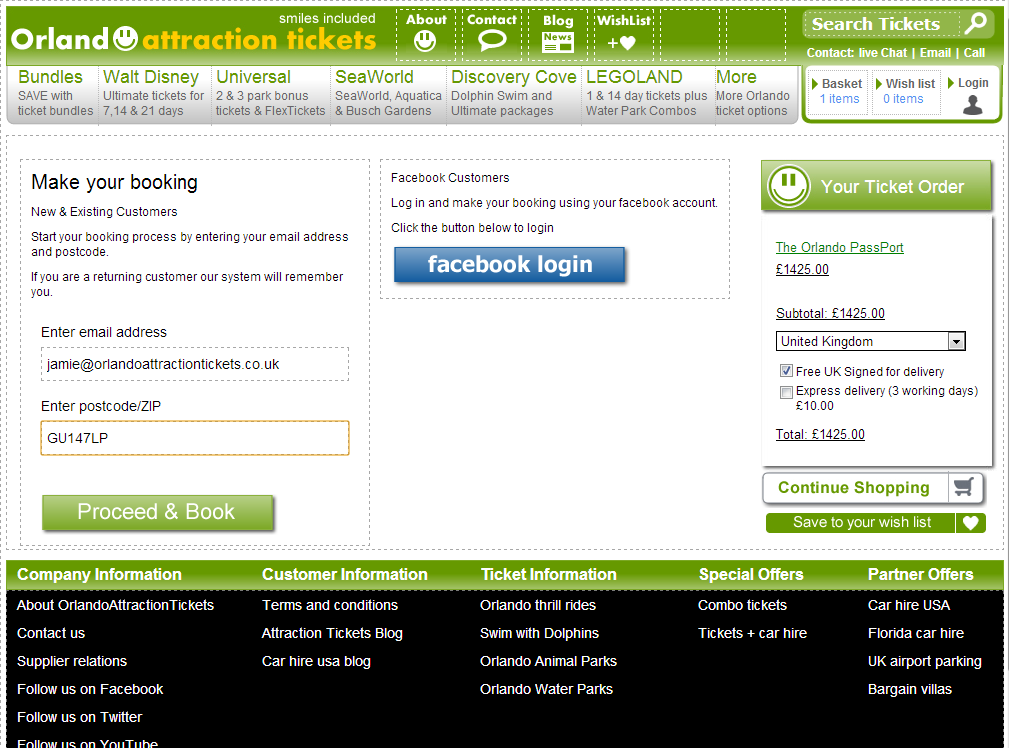Viewport: 1009px width, 748px height.
Task: Click the Login person silhouette icon
Action: tap(972, 104)
